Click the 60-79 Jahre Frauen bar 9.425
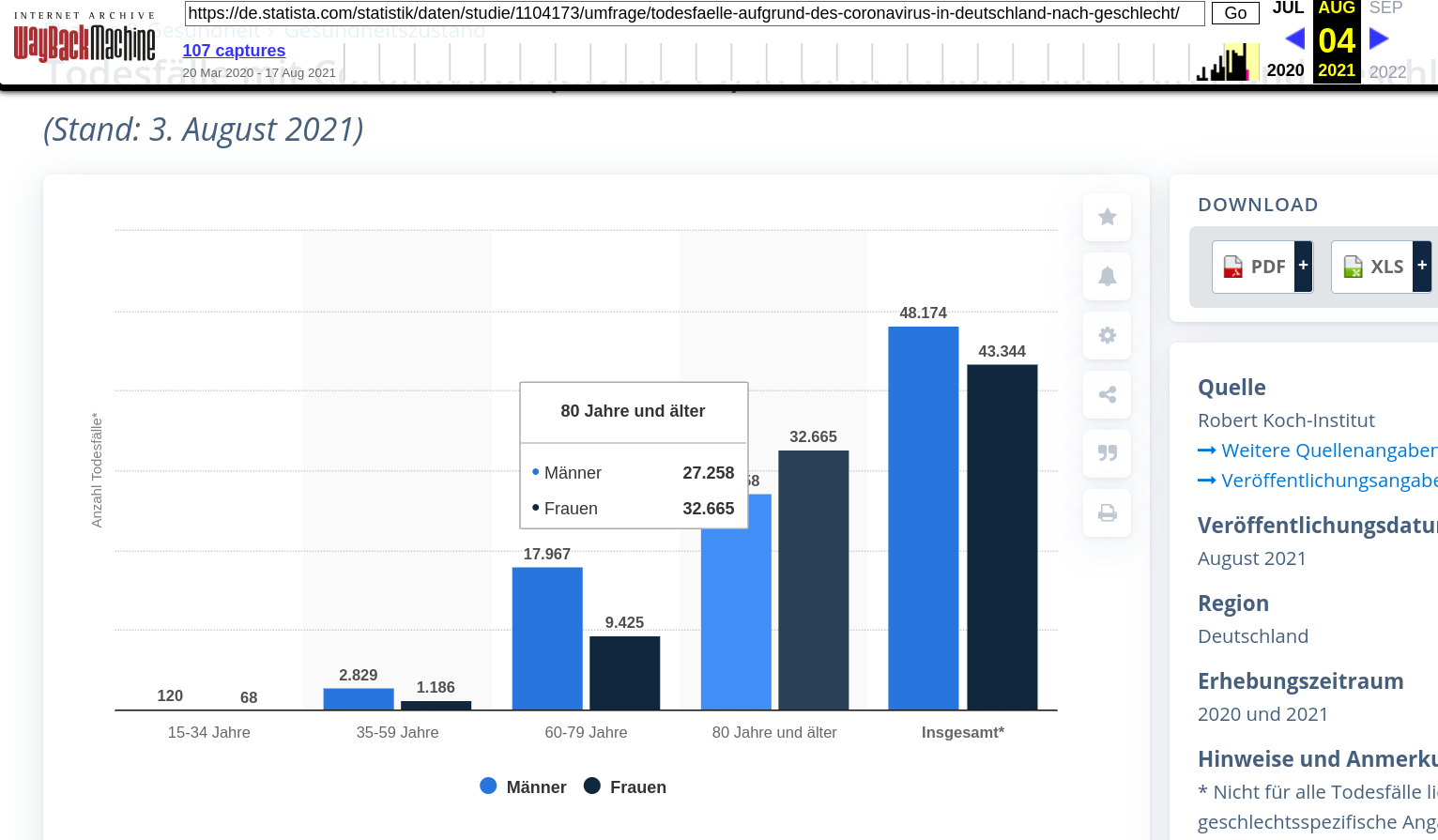This screenshot has width=1438, height=840. pos(625,673)
